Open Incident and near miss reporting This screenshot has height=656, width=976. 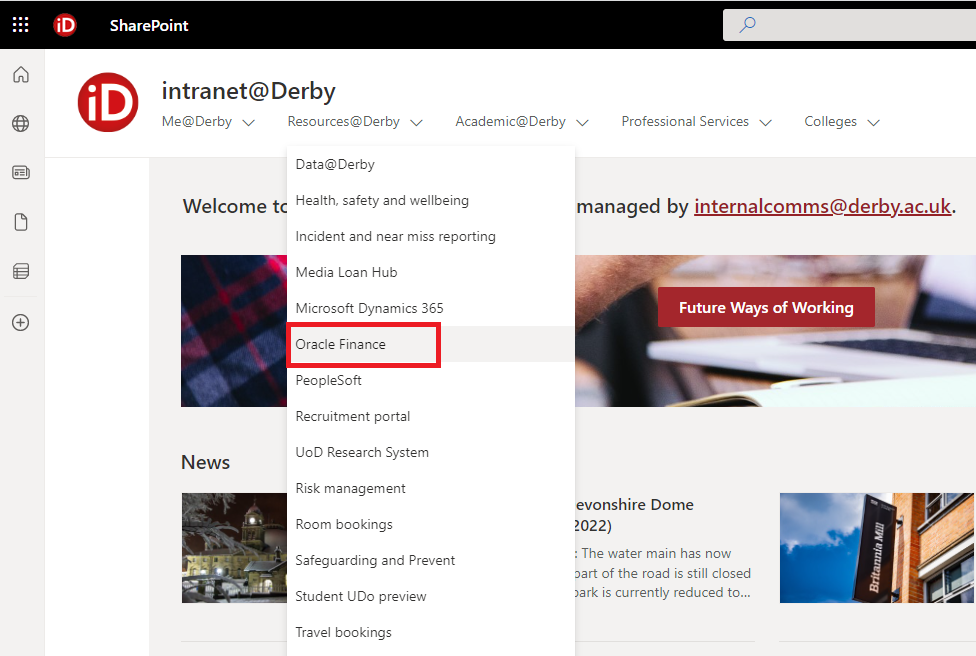click(x=431, y=237)
